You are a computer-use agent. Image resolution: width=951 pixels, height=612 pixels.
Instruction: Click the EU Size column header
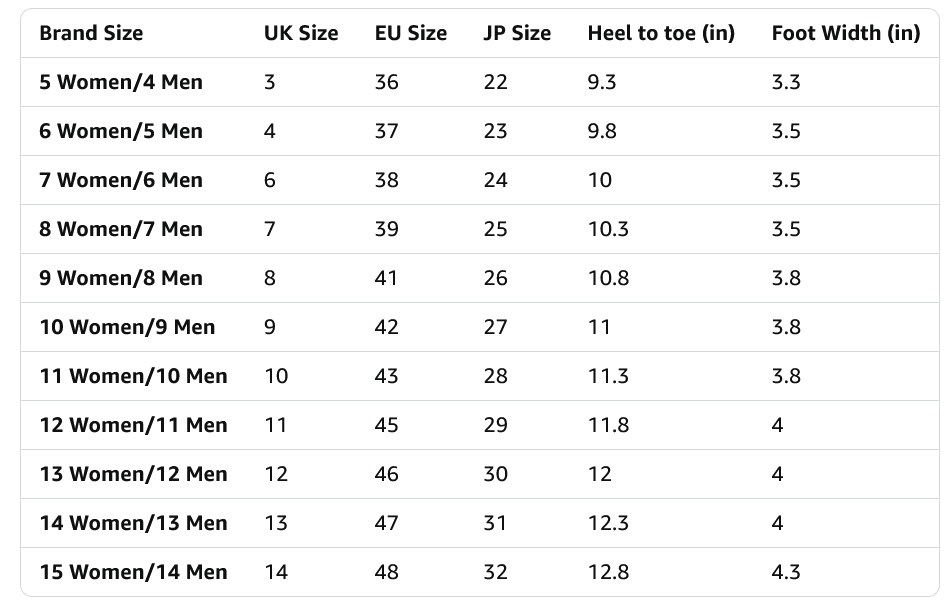(411, 33)
